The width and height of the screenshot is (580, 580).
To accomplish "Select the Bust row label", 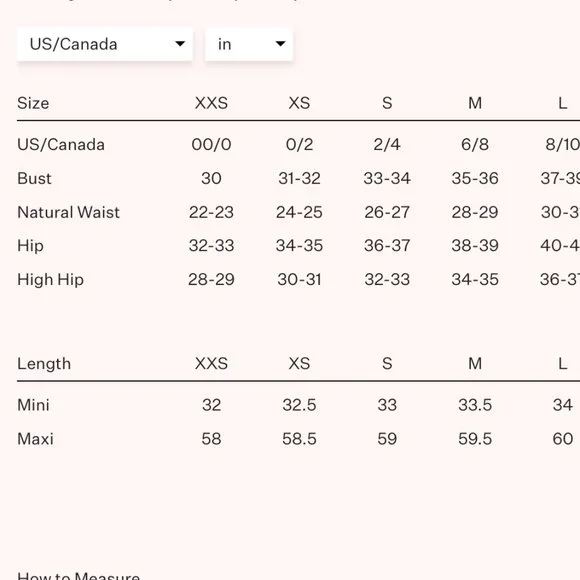I will pos(34,179).
